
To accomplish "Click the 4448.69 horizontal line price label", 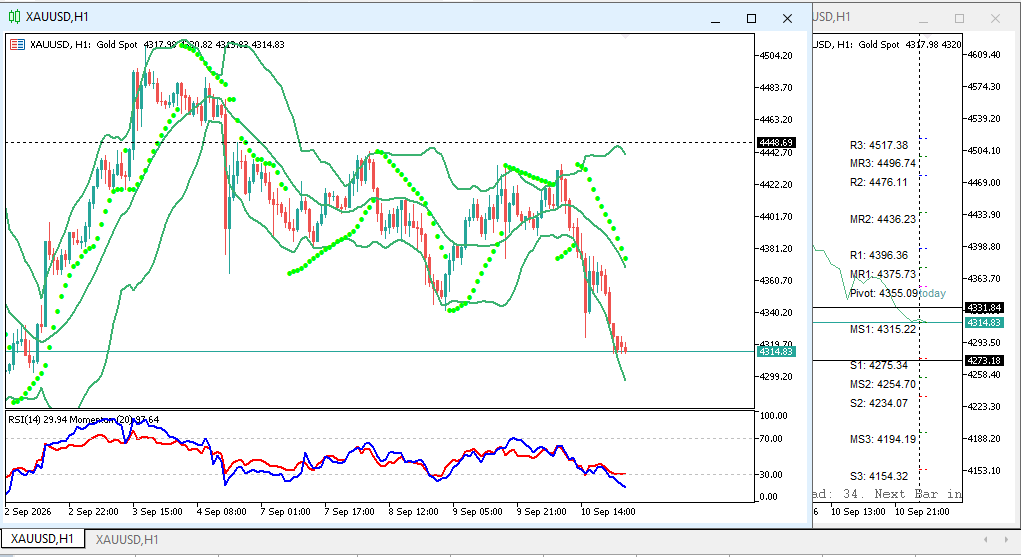I will tap(776, 142).
